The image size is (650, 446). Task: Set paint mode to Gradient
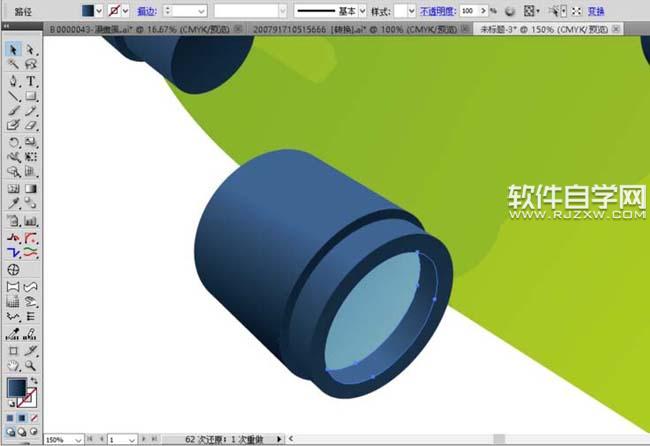(22, 418)
